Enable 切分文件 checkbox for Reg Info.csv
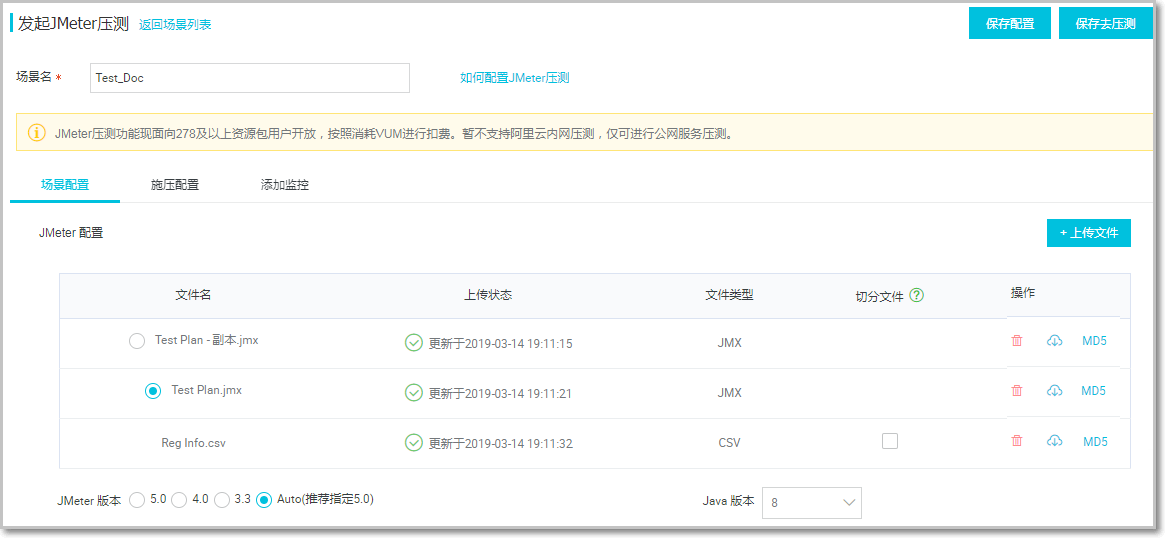 point(889,441)
